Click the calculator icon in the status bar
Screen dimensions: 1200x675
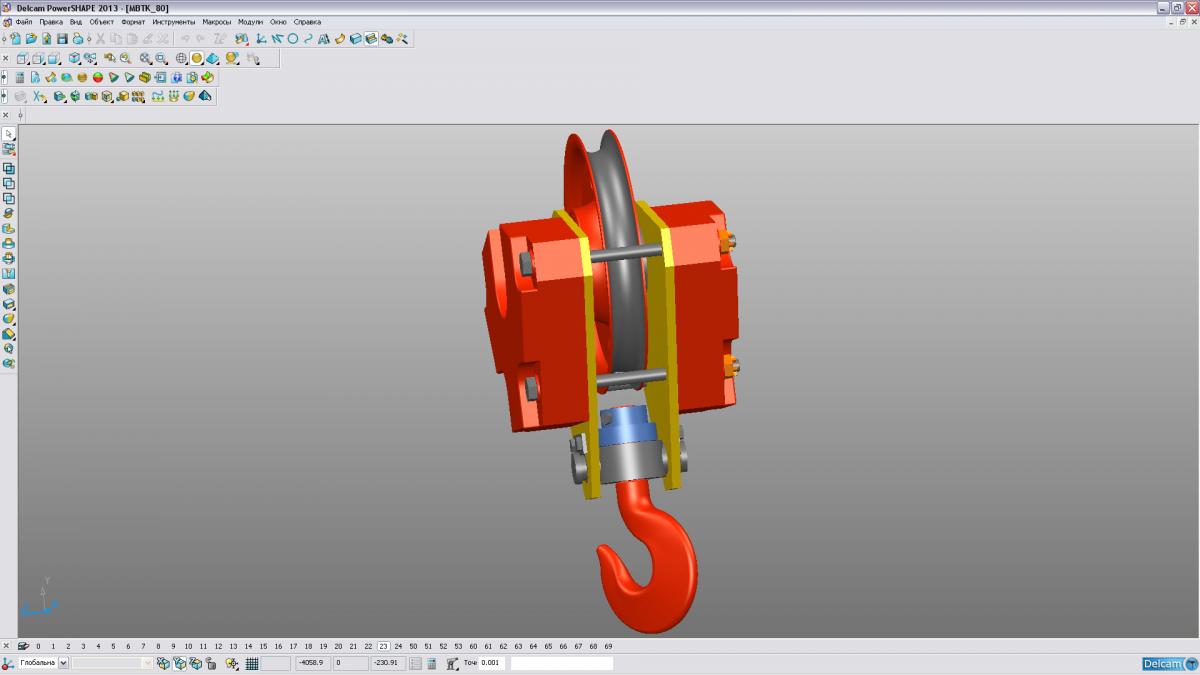click(x=431, y=663)
